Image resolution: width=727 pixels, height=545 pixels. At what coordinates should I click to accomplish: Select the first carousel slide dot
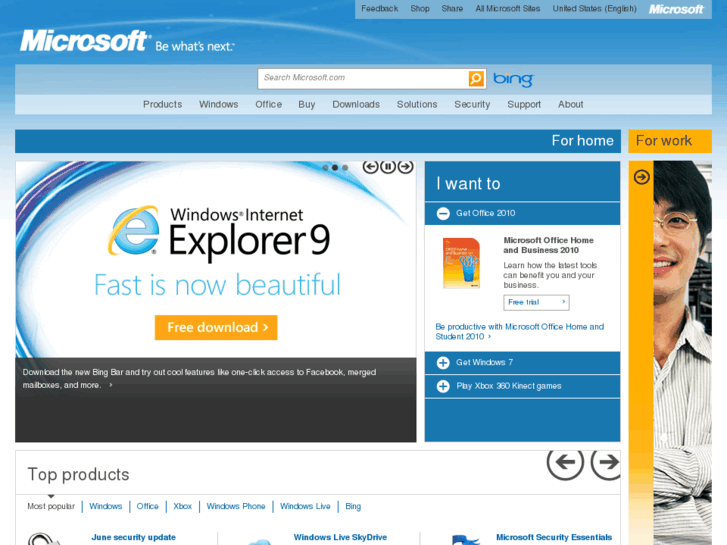click(x=325, y=167)
